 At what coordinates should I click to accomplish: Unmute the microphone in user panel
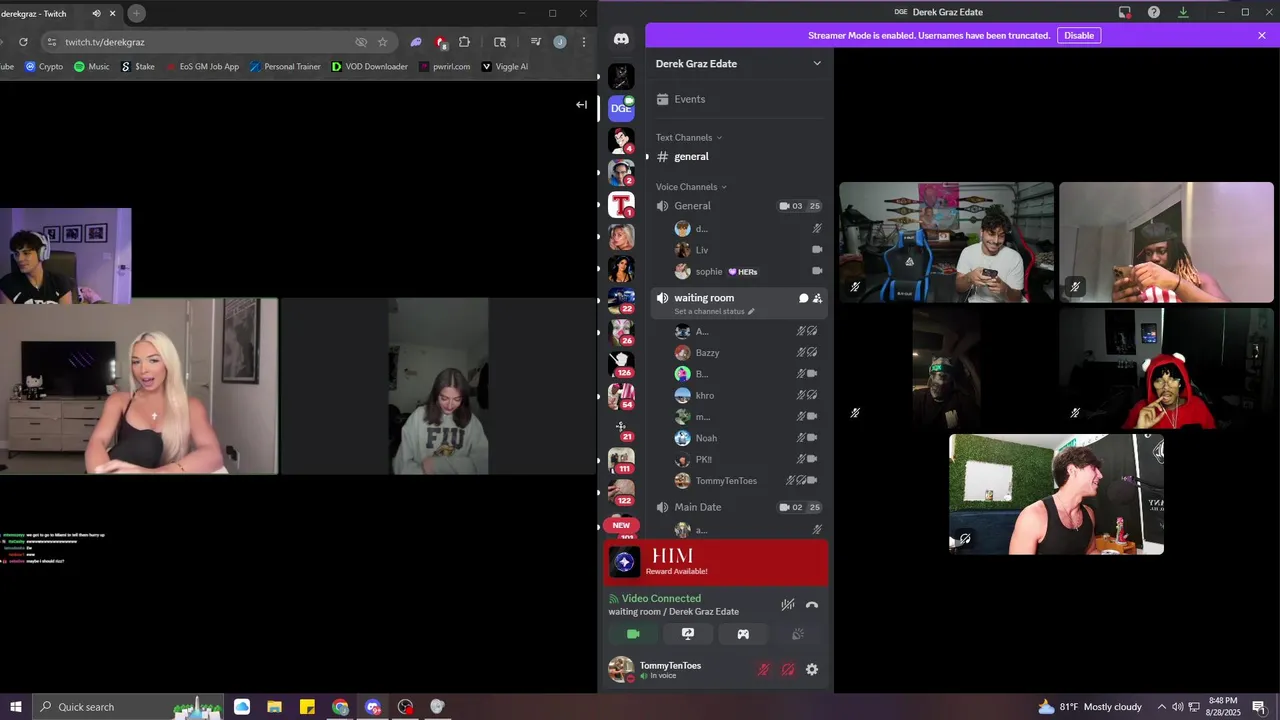(764, 670)
